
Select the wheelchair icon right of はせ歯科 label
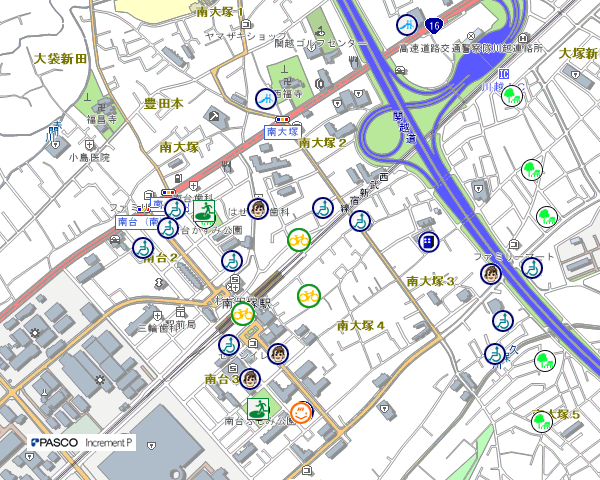[x=323, y=208]
